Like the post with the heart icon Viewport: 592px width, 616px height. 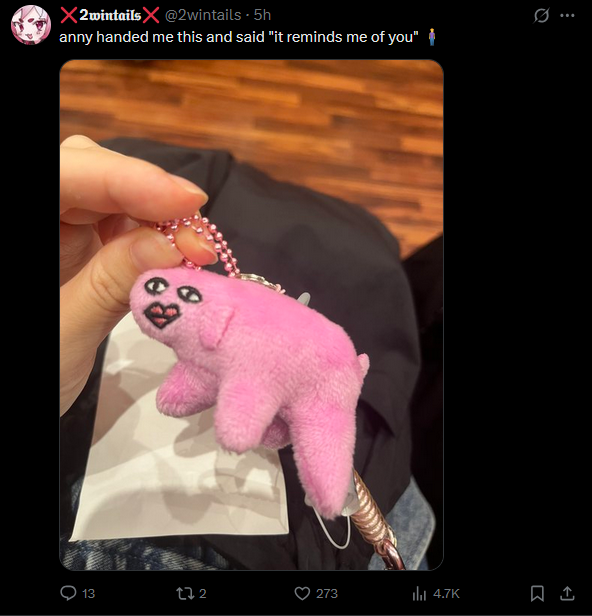pos(302,593)
